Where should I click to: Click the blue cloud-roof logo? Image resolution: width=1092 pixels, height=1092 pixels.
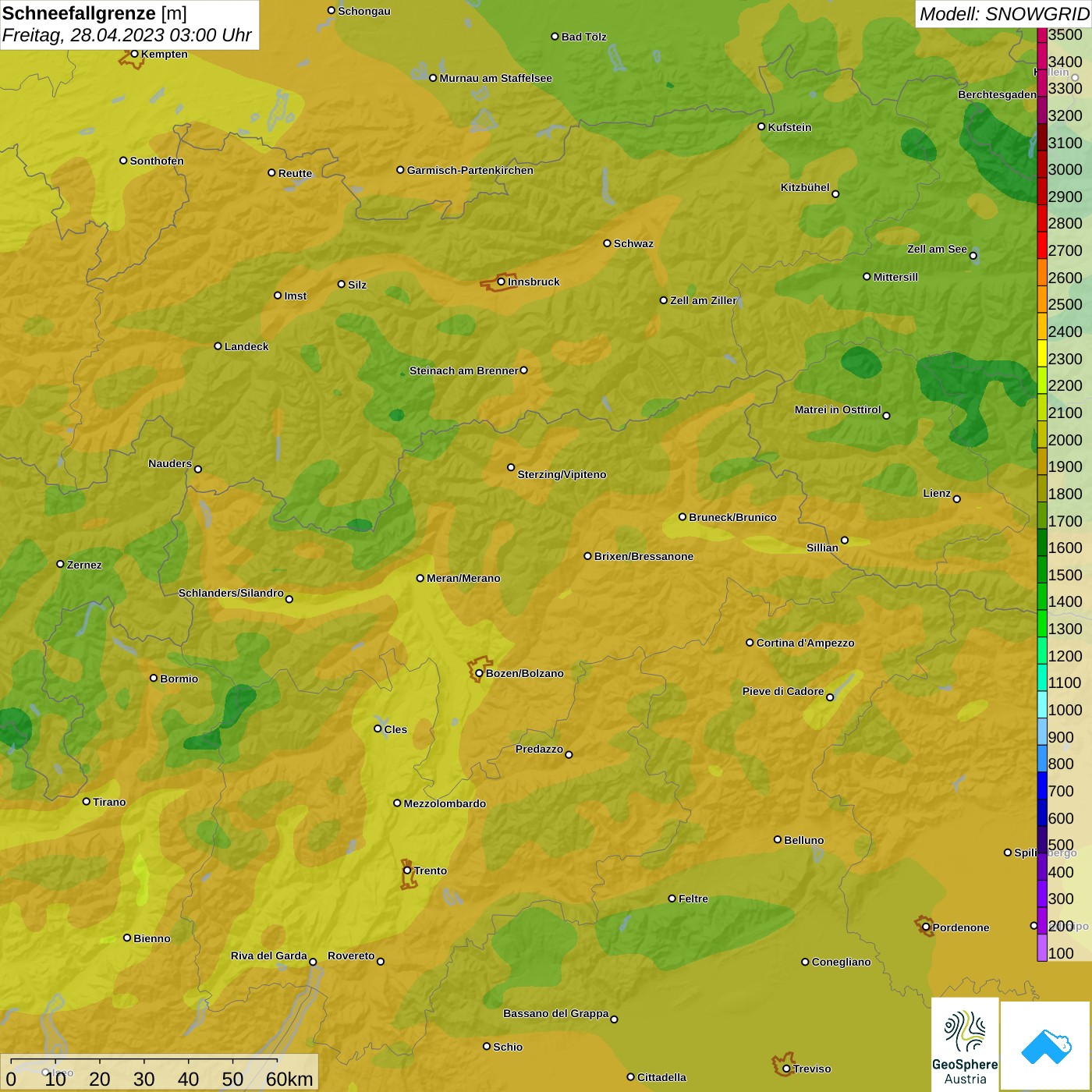tap(1046, 1046)
